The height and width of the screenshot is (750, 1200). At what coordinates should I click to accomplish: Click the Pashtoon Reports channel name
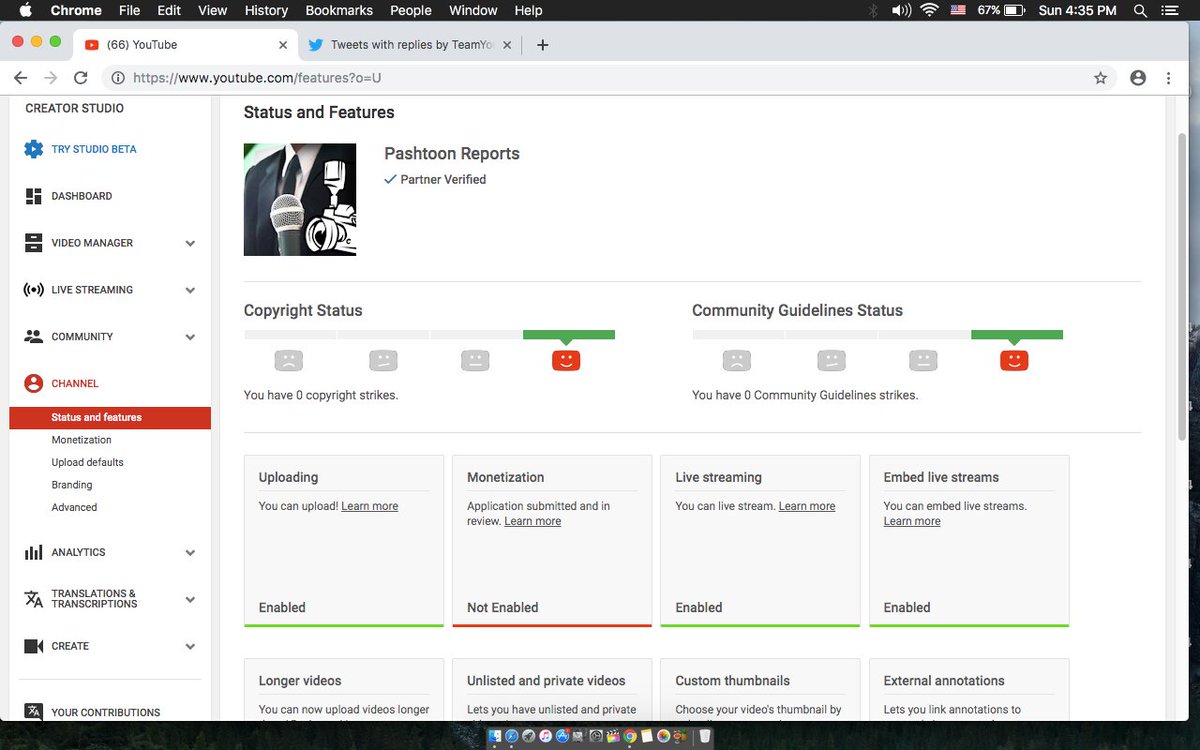click(x=452, y=154)
